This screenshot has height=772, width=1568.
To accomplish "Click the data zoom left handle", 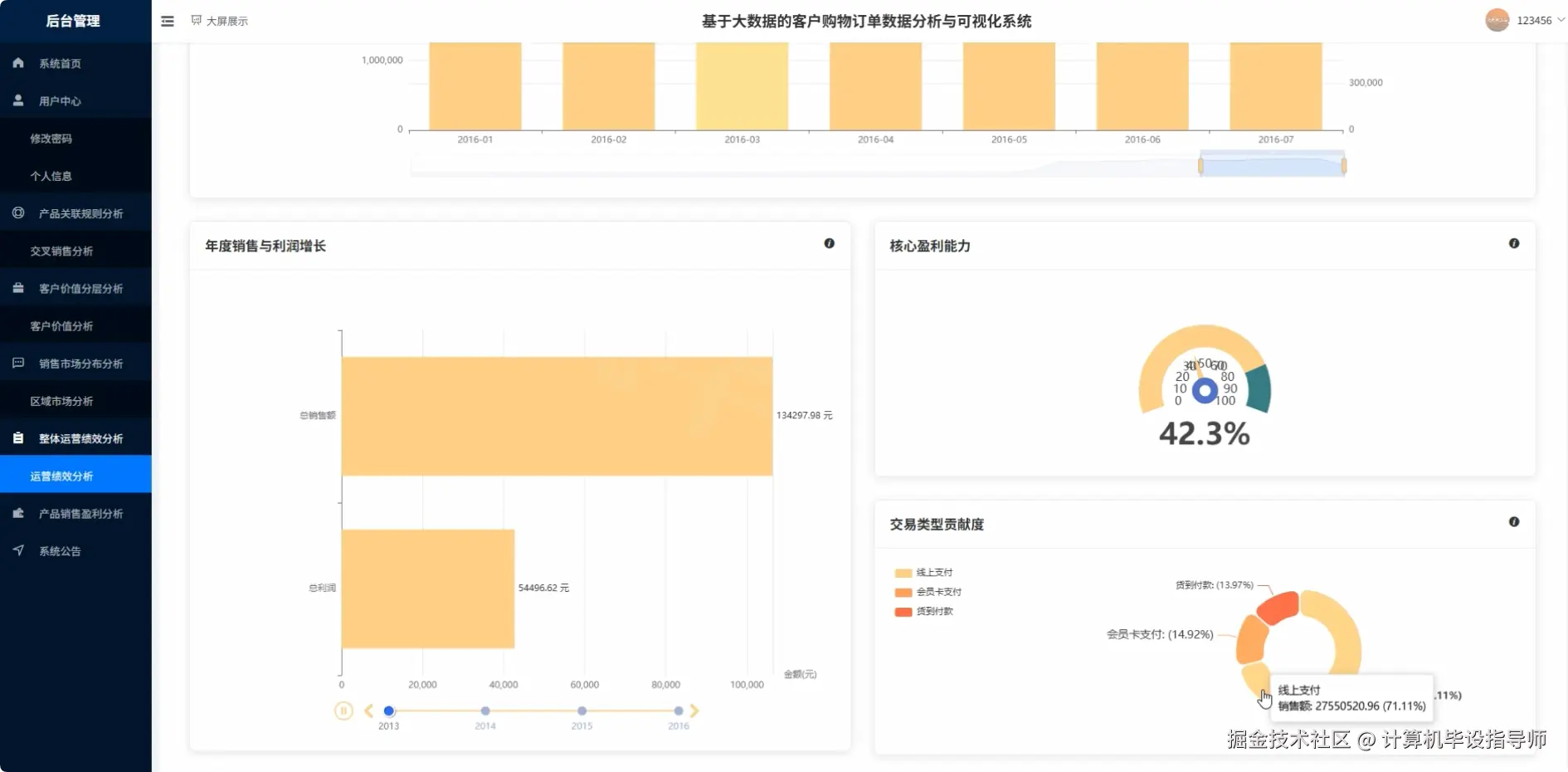I will click(x=1200, y=166).
